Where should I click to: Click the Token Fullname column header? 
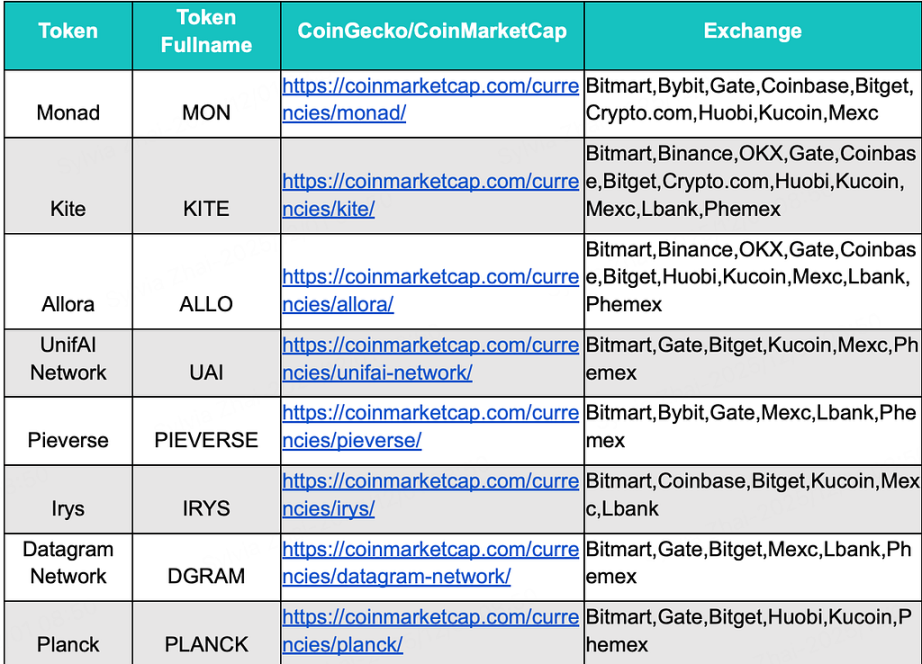click(x=206, y=31)
